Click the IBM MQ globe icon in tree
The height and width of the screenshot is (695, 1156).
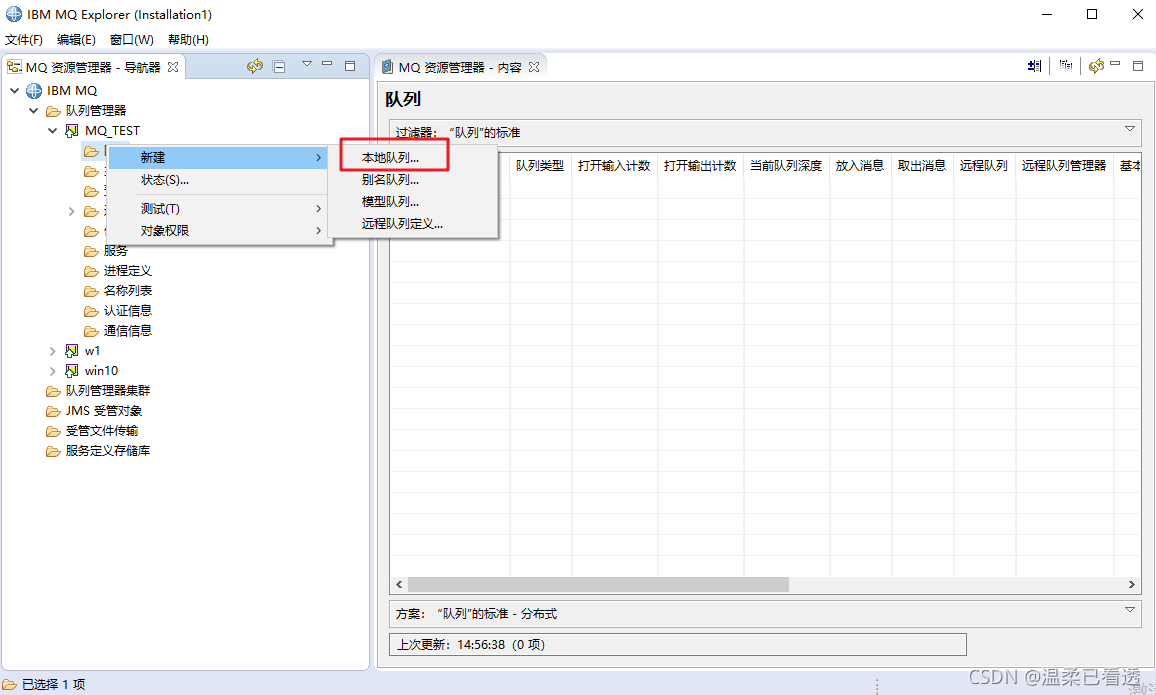tap(34, 91)
